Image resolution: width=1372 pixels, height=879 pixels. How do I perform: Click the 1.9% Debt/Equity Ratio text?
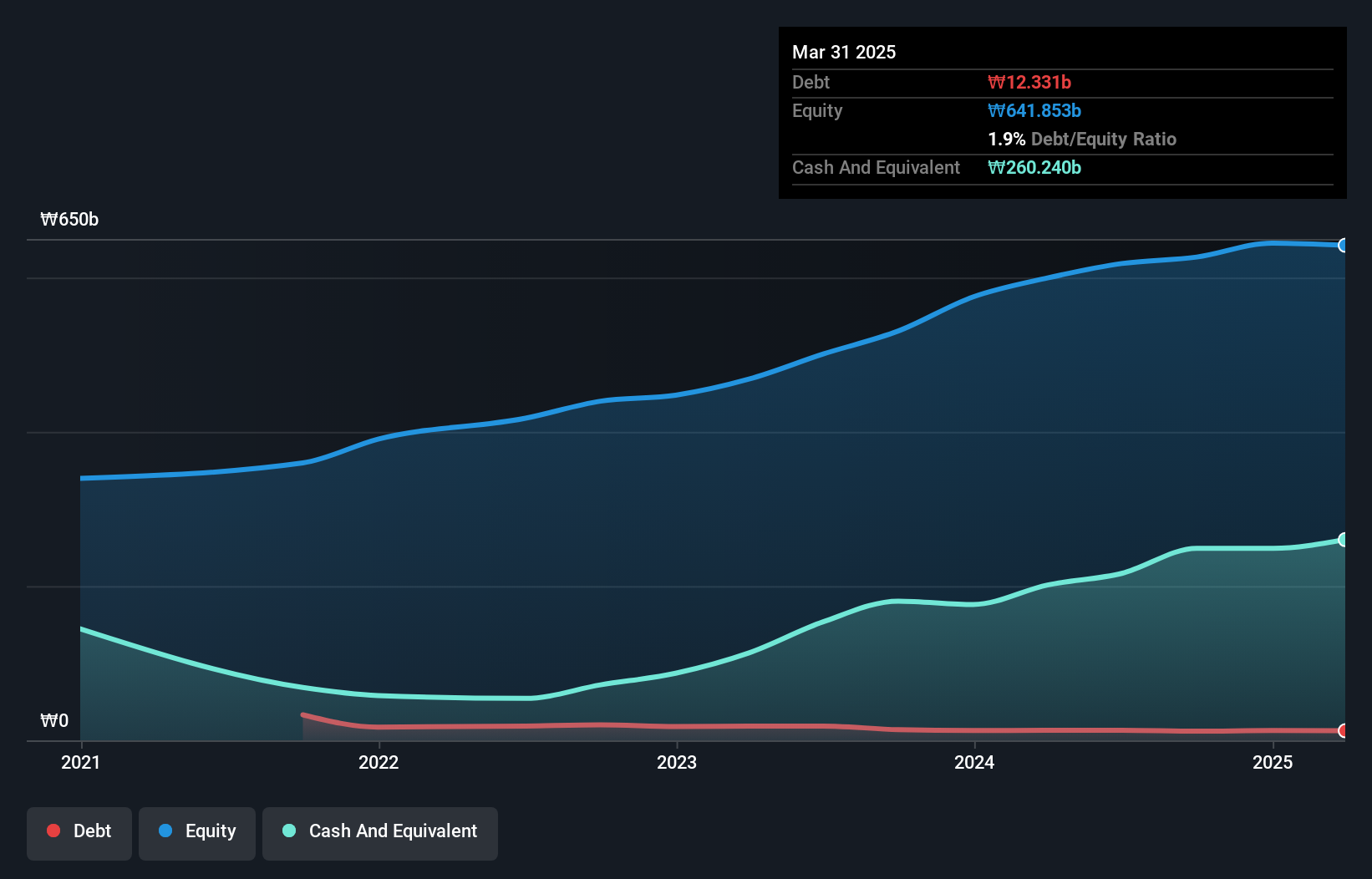[x=1082, y=140]
